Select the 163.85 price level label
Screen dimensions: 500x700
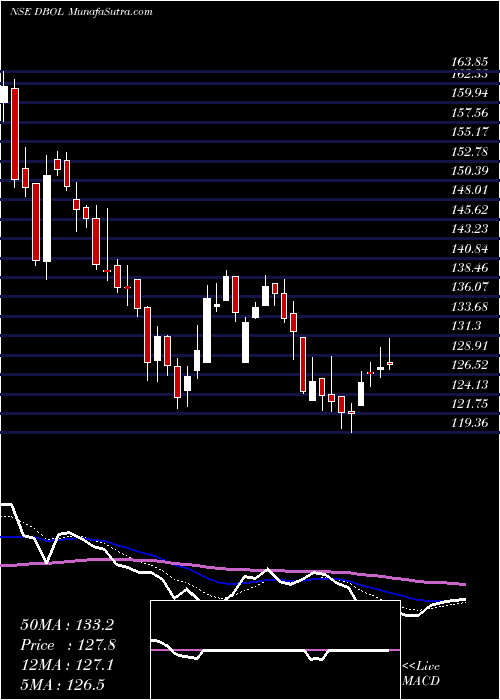coord(470,63)
